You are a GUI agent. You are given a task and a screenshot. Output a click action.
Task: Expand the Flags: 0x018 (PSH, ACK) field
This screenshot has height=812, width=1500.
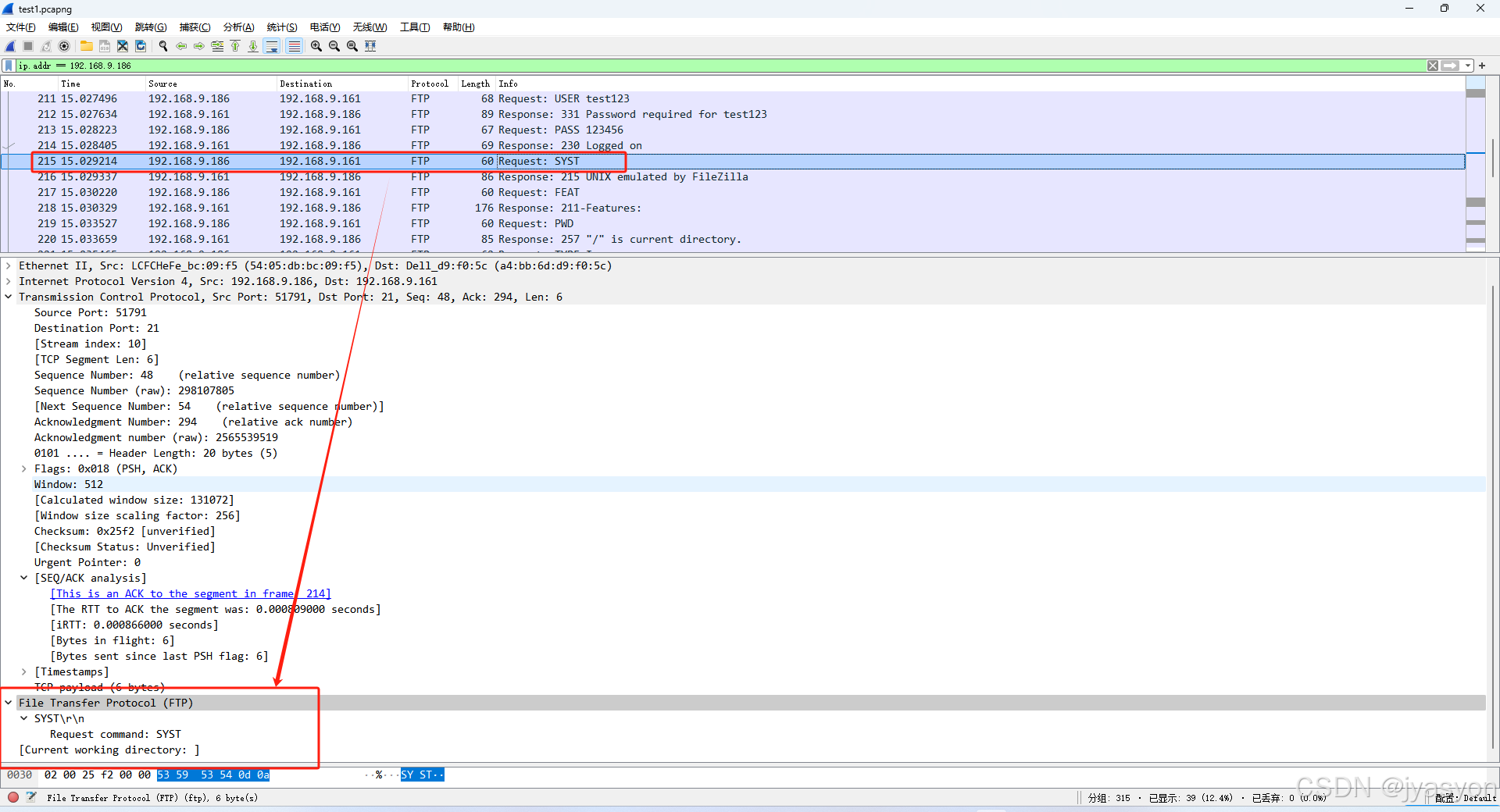pos(23,468)
